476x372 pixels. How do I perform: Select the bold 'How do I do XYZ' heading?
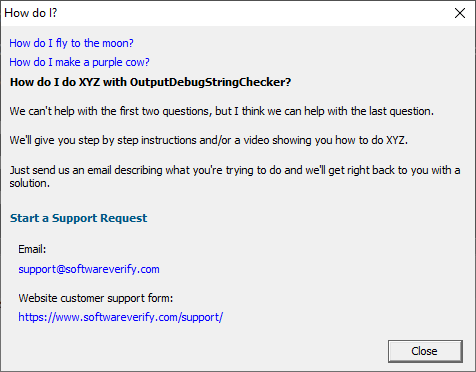[x=150, y=82]
